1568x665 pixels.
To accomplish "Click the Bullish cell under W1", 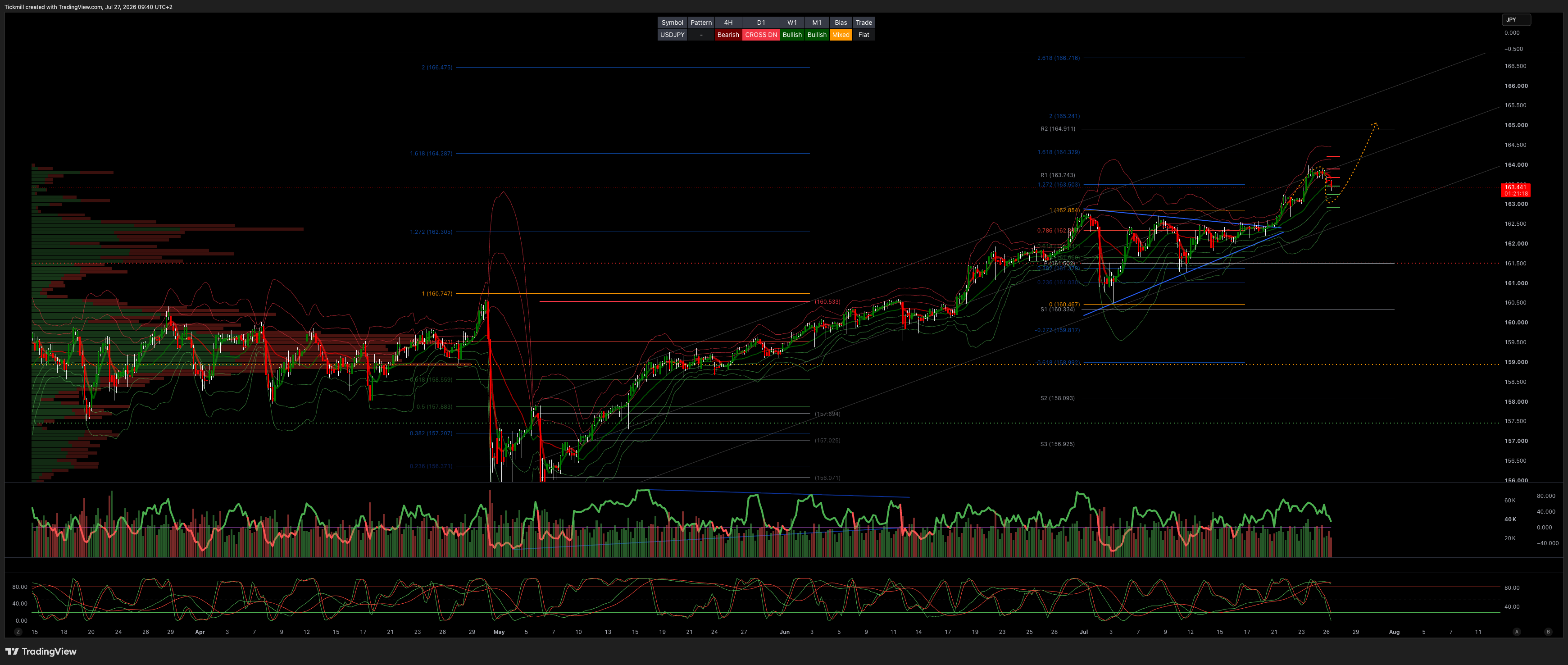I will coord(792,35).
